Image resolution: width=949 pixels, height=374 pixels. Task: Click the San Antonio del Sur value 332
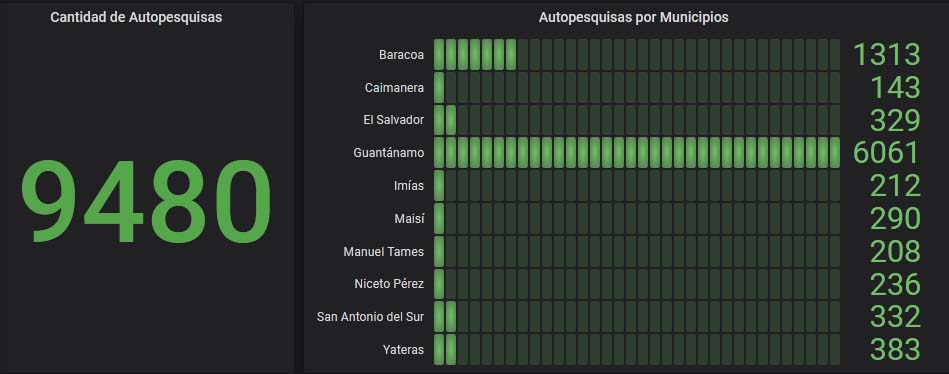[x=895, y=317]
